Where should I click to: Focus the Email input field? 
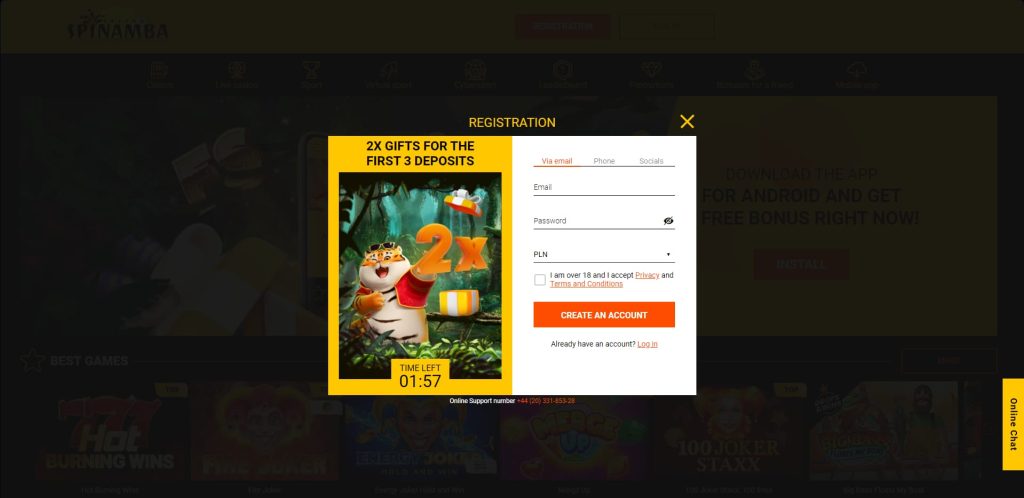click(603, 187)
